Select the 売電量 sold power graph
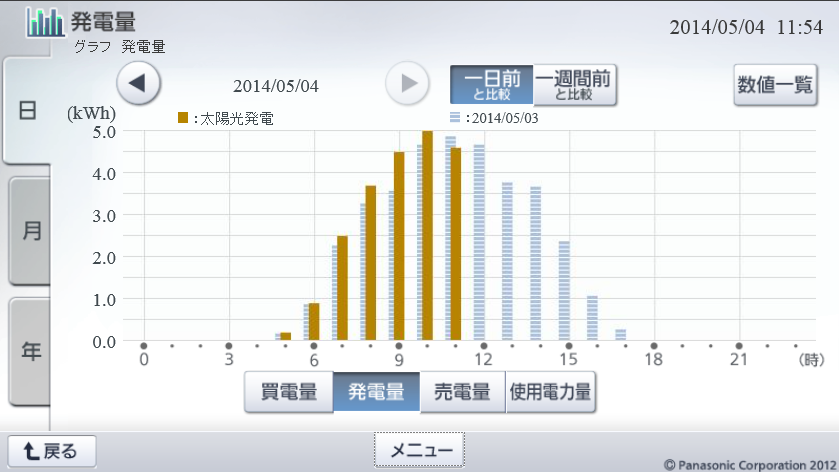 (x=462, y=393)
